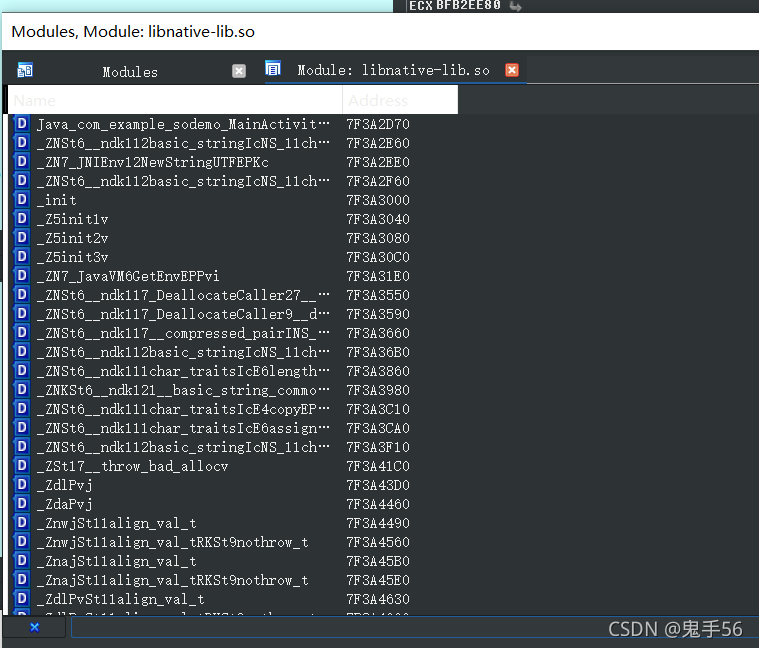Select the _Z5init2v function name
The height and width of the screenshot is (648, 759).
(73, 238)
